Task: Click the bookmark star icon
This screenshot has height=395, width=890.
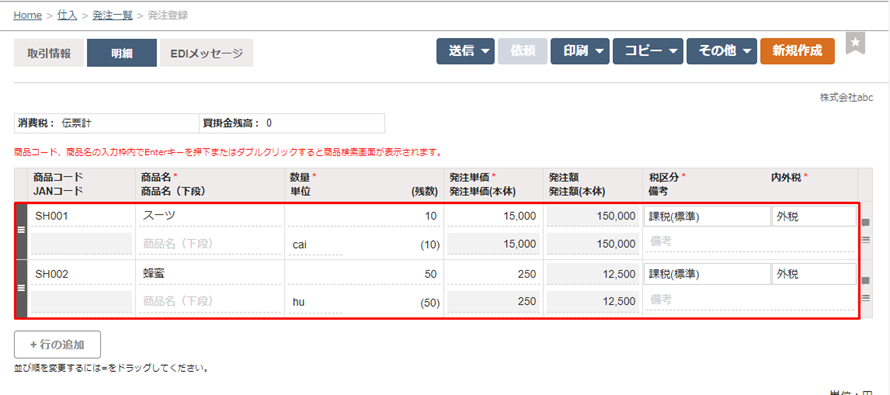Action: point(855,43)
